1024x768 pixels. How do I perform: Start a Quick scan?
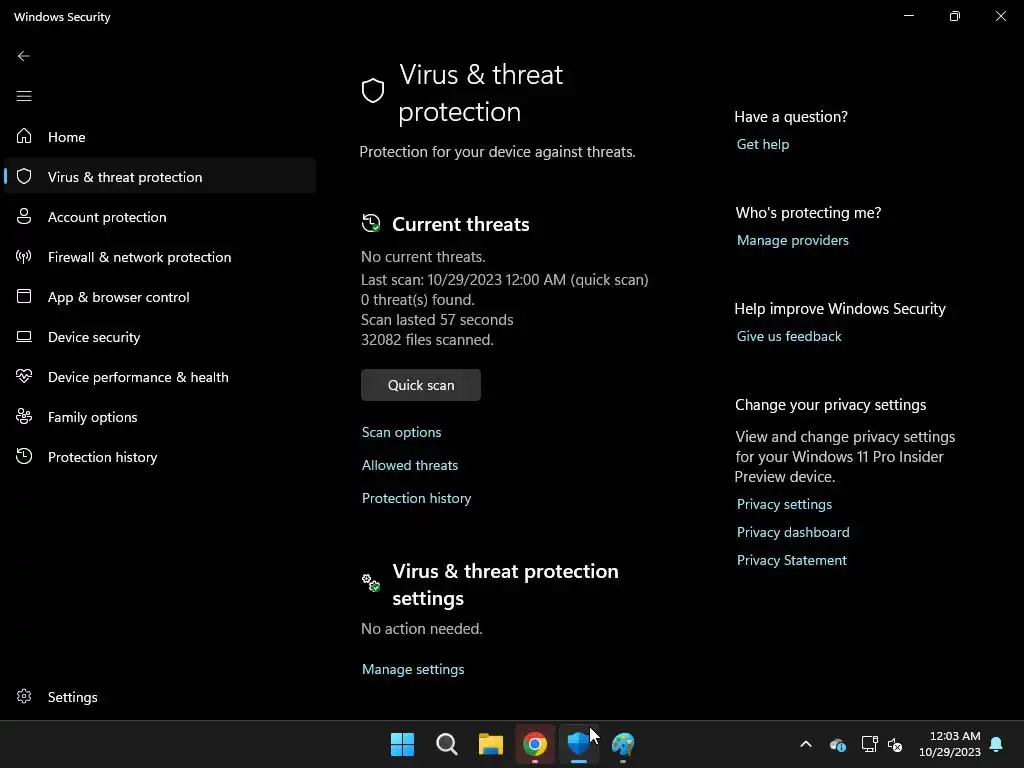[421, 385]
